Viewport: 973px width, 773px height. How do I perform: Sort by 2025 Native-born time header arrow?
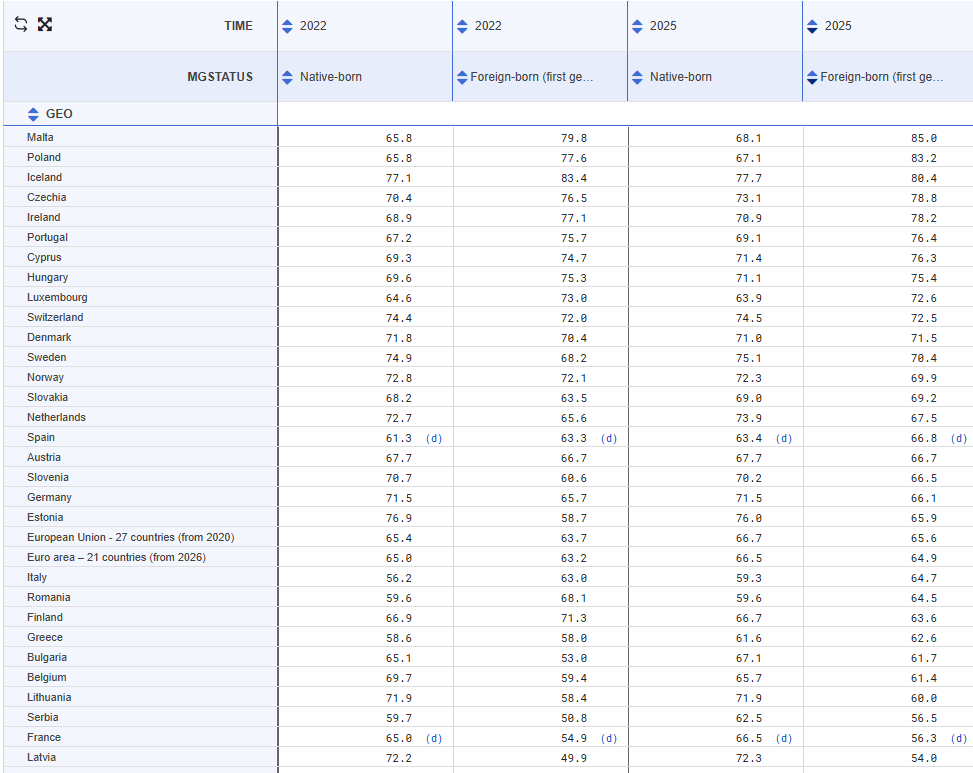(x=637, y=26)
